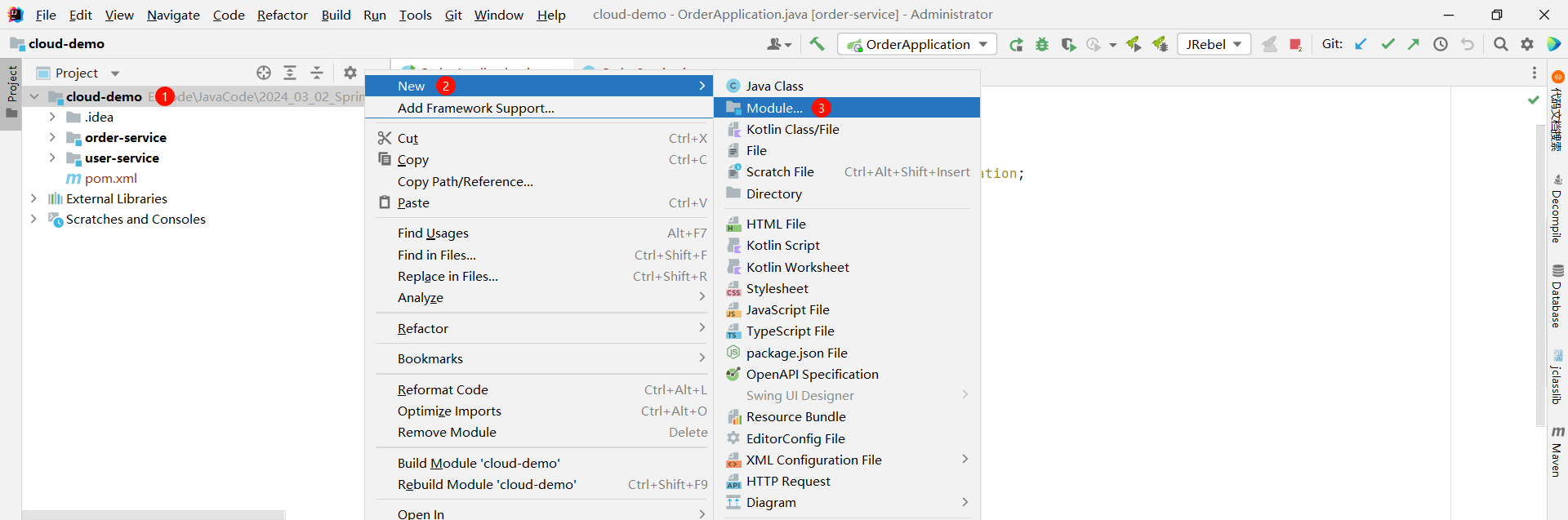Open the jclasslib tool window

pyautogui.click(x=1557, y=377)
